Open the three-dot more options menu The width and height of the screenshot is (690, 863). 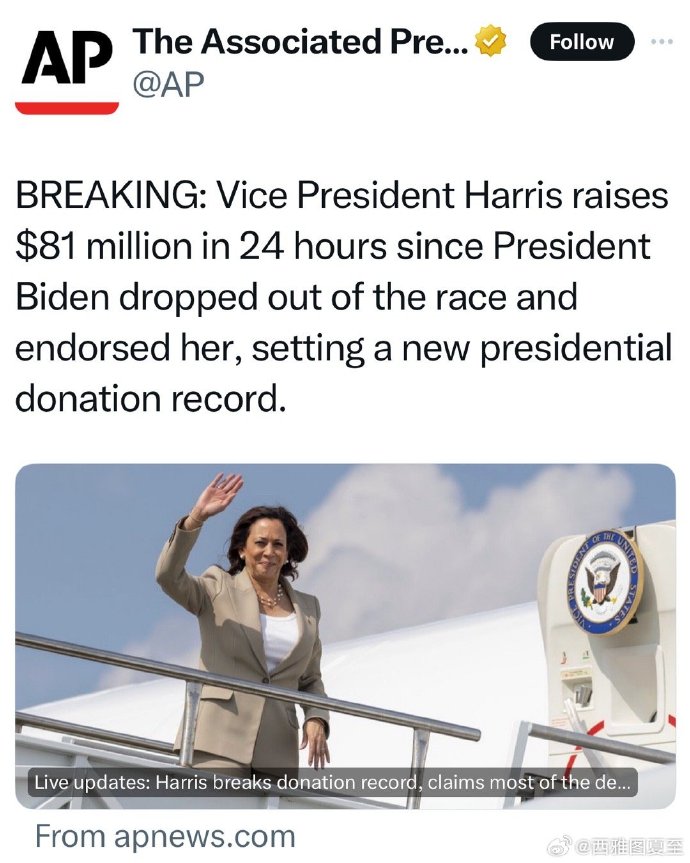[662, 42]
